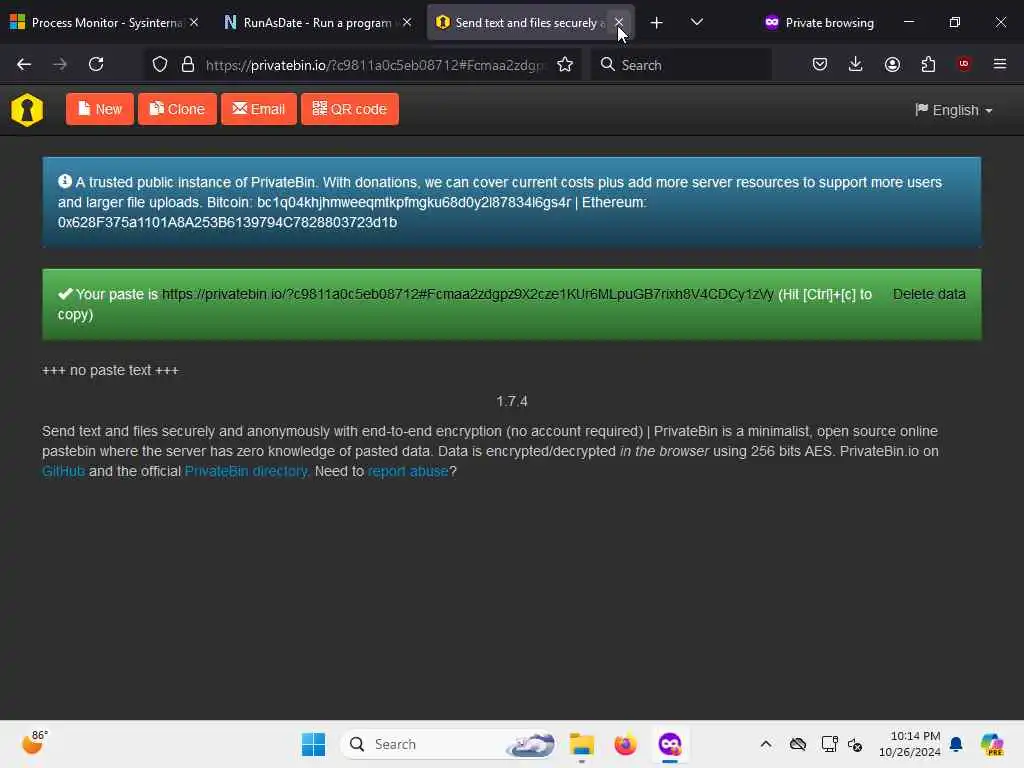Screen dimensions: 1024x768
Task: Bookmark this page with star
Action: [x=565, y=64]
